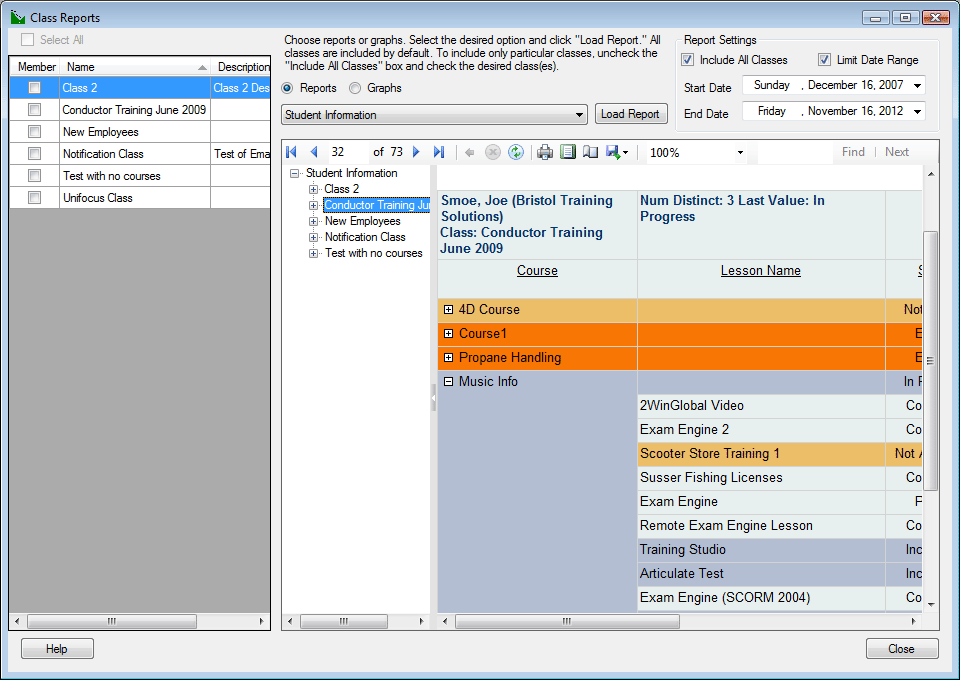Click the document map splitter handle
The height and width of the screenshot is (680, 960).
pyautogui.click(x=433, y=398)
